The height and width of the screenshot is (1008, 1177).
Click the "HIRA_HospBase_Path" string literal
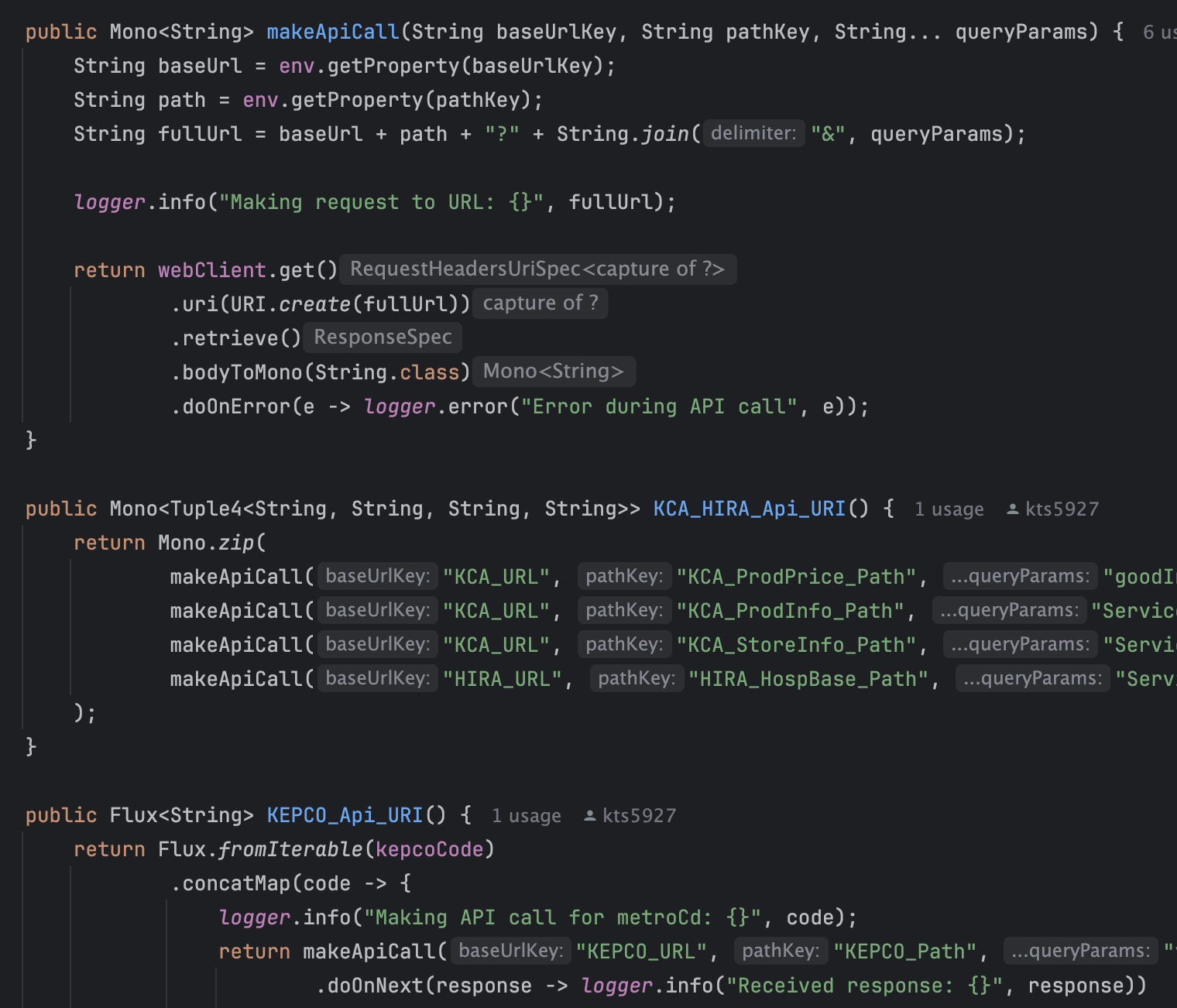click(808, 679)
